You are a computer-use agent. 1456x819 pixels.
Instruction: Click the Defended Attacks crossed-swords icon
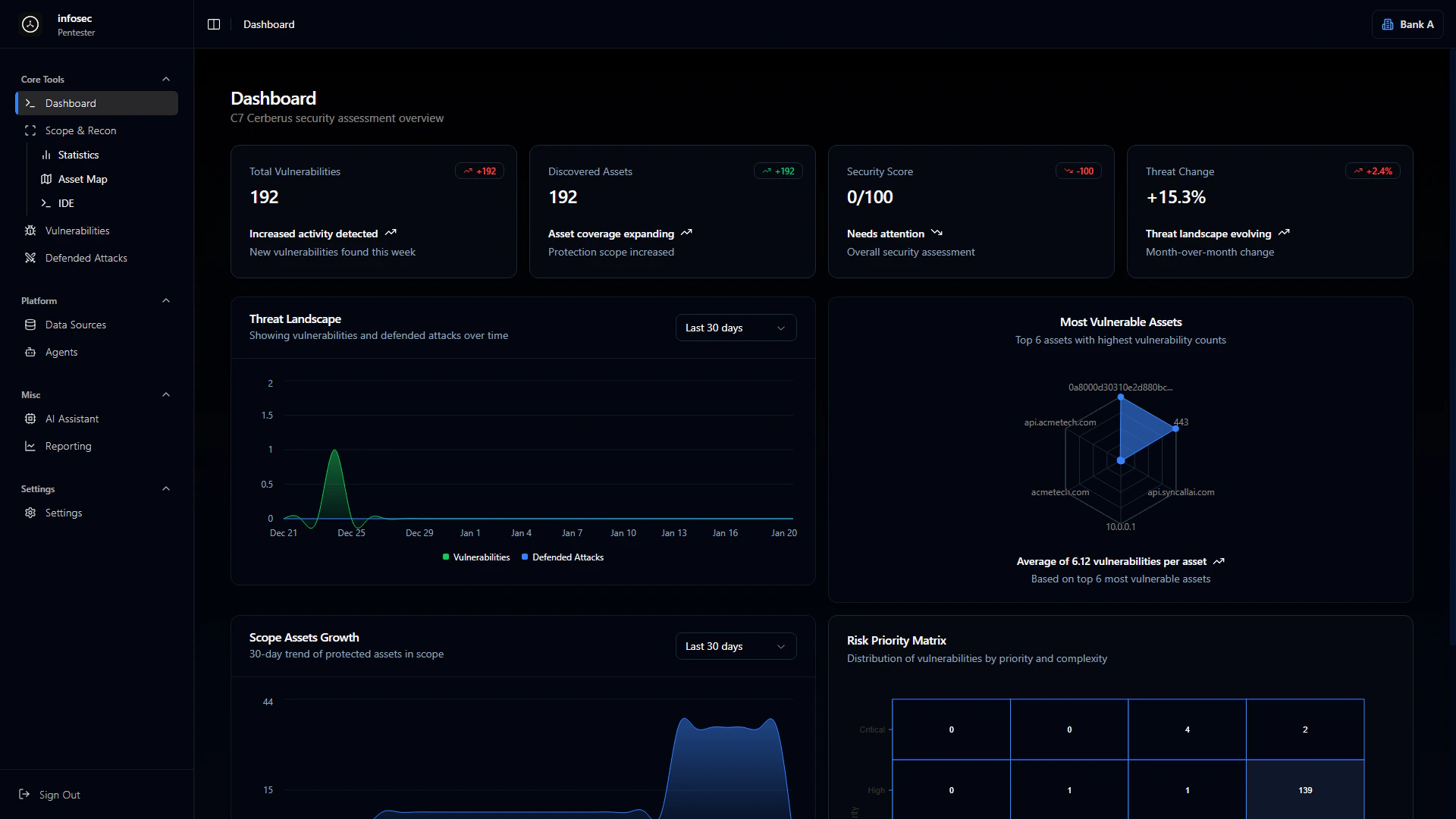[x=30, y=258]
